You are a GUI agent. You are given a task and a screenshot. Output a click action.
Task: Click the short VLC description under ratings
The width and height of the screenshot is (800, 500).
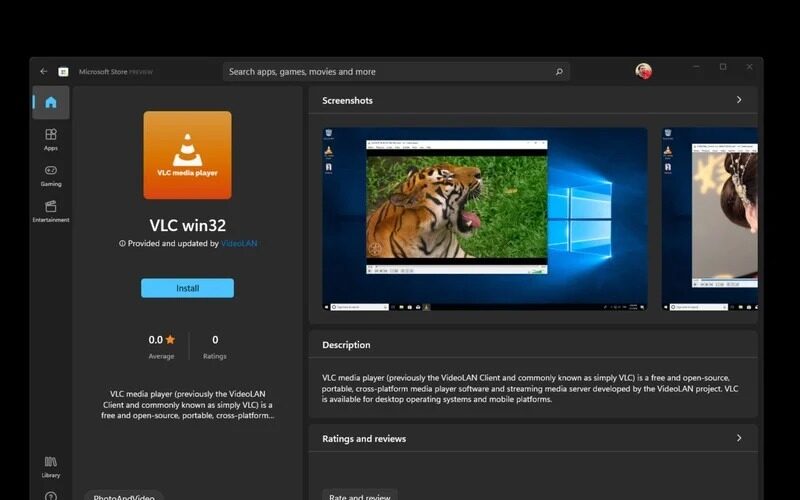(187, 405)
